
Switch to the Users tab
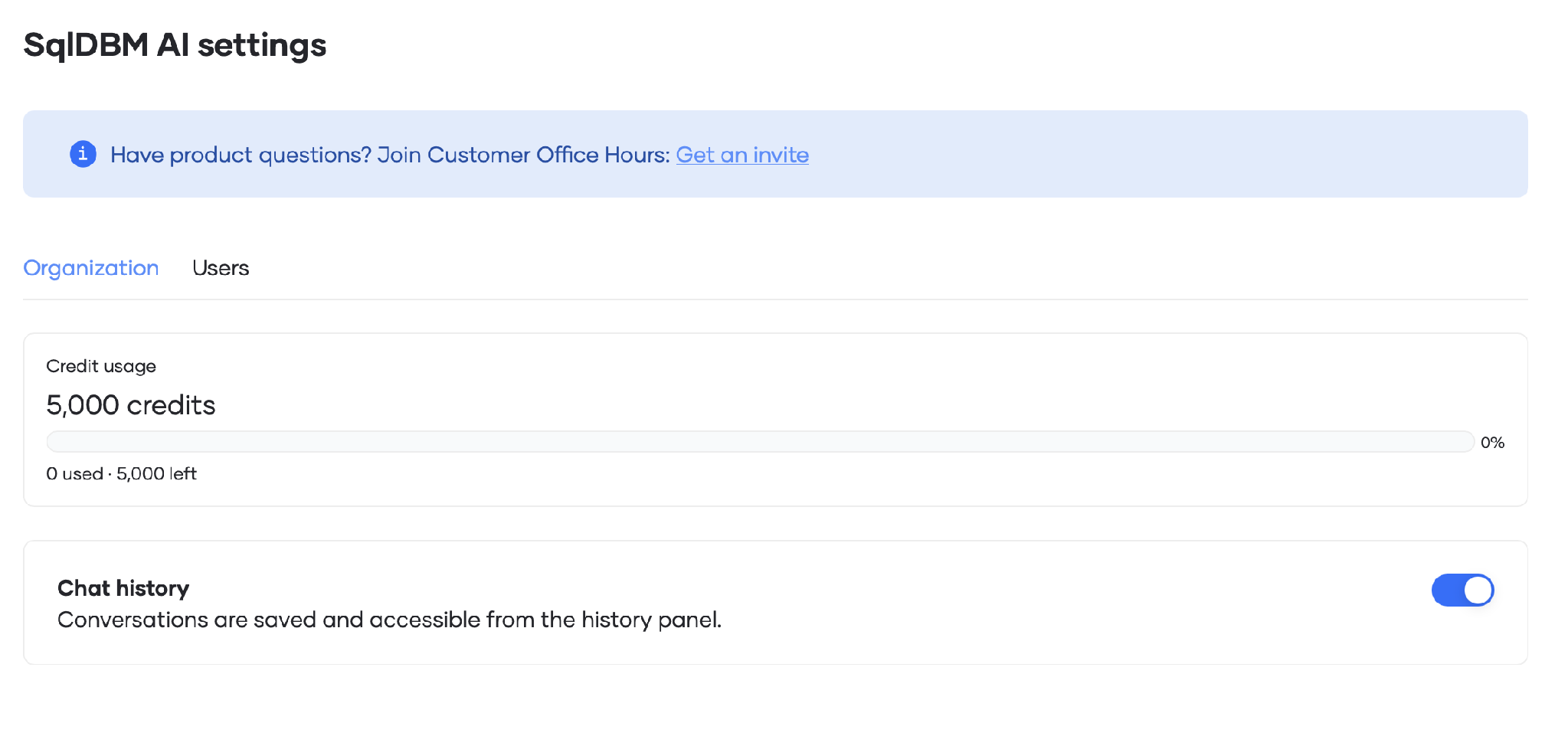(221, 268)
